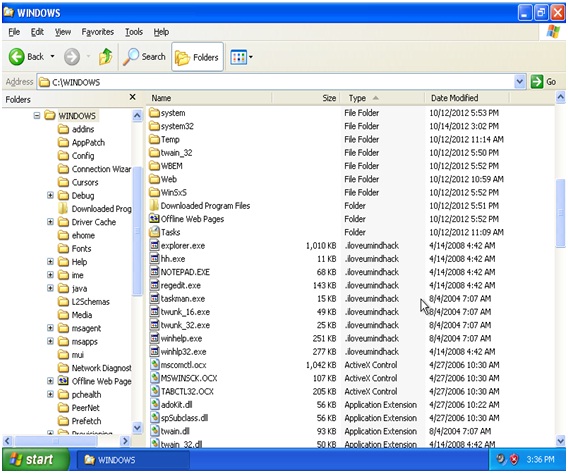The width and height of the screenshot is (568, 473).
Task: Go up one folder level
Action: coord(106,56)
